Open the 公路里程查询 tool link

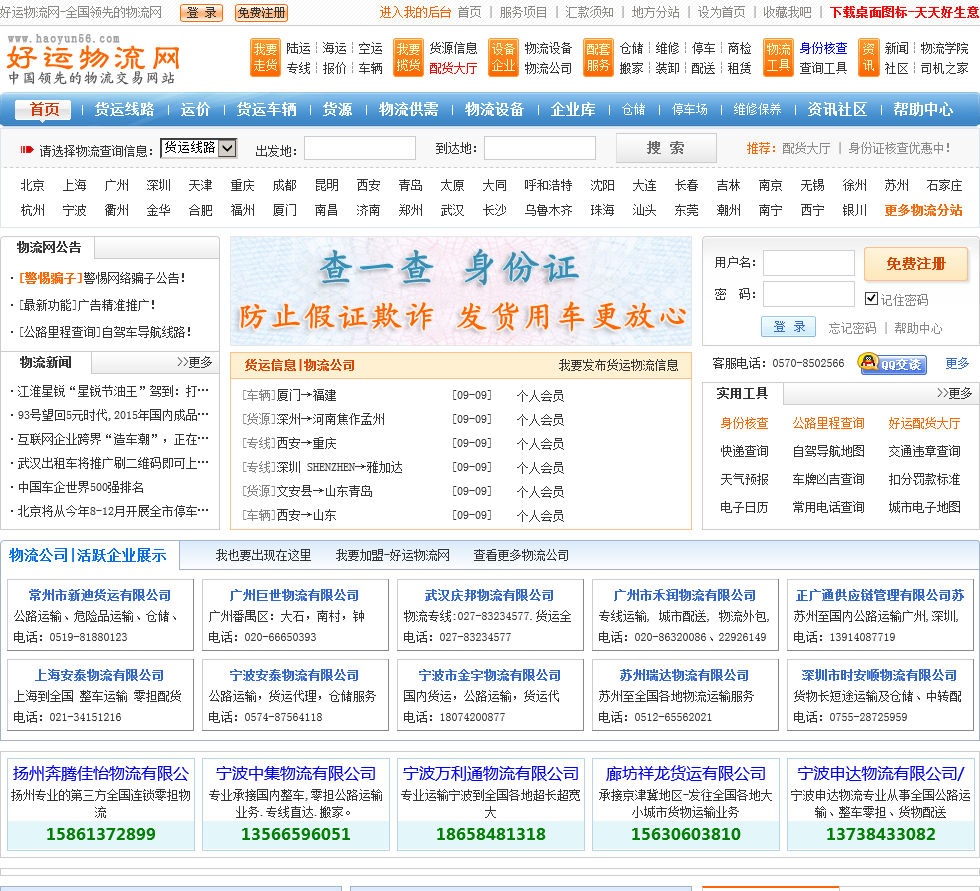click(828, 423)
